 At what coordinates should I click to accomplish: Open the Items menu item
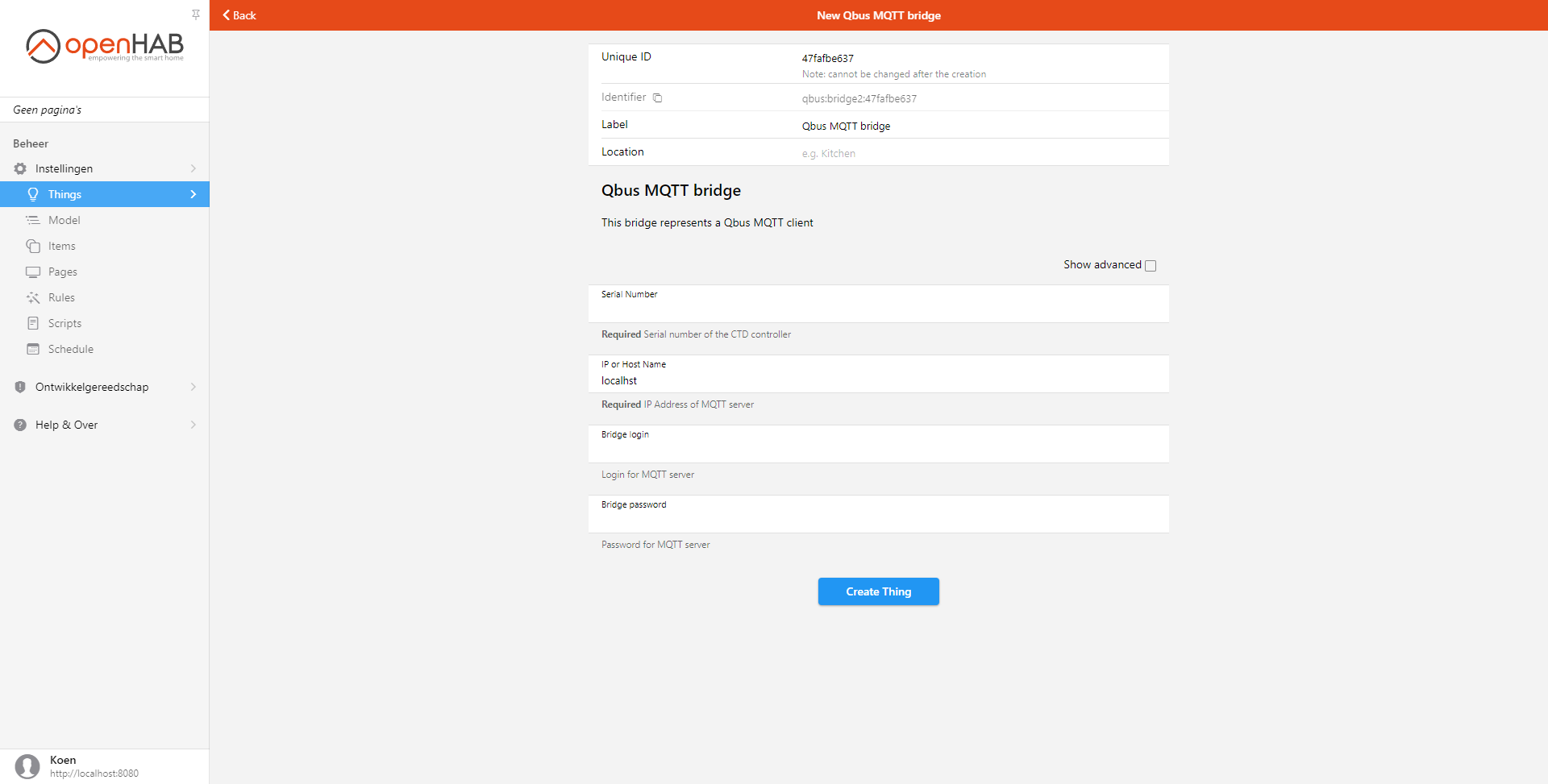(x=105, y=246)
